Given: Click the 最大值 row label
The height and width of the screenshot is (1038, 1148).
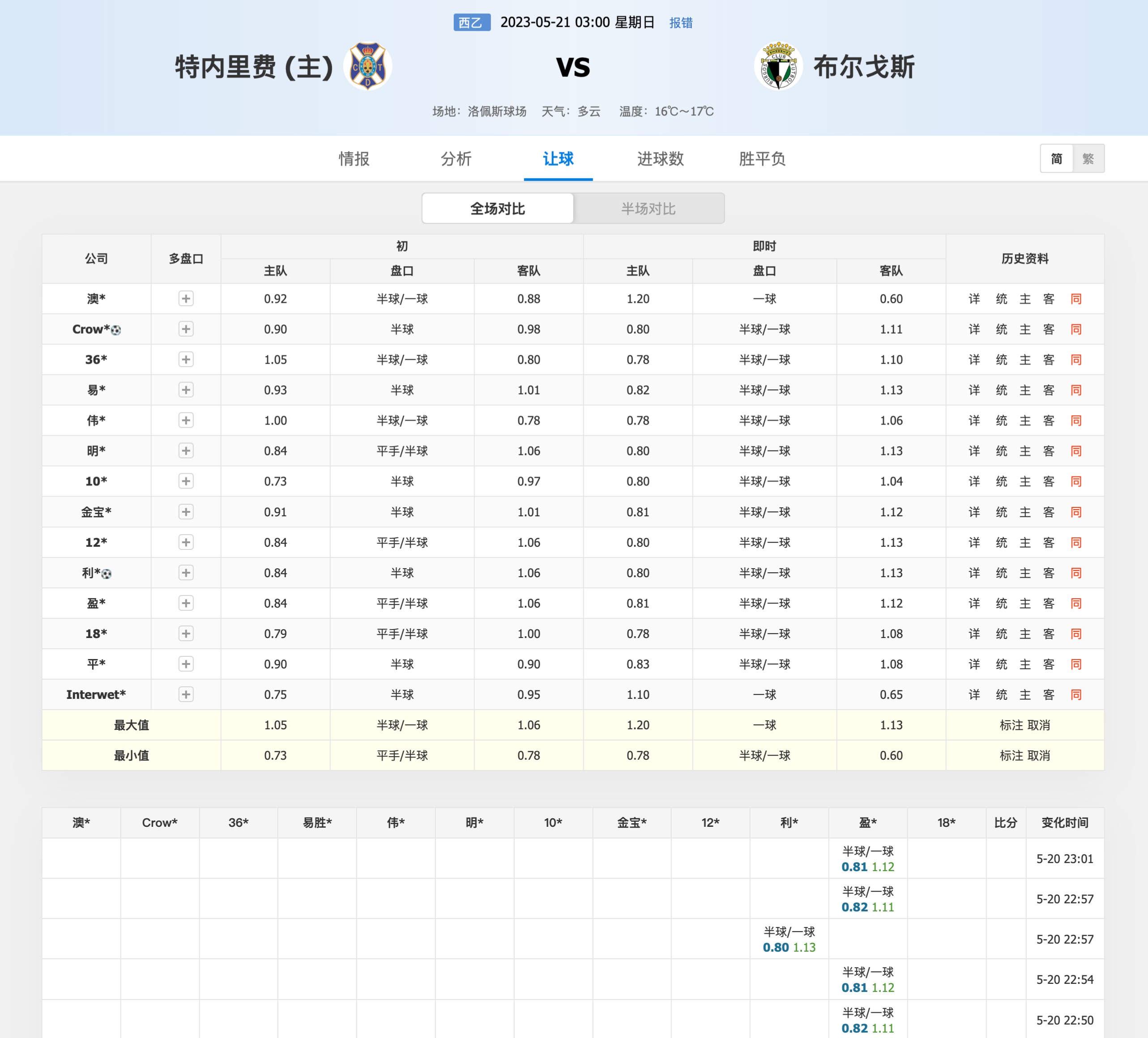Looking at the screenshot, I should pos(132,725).
